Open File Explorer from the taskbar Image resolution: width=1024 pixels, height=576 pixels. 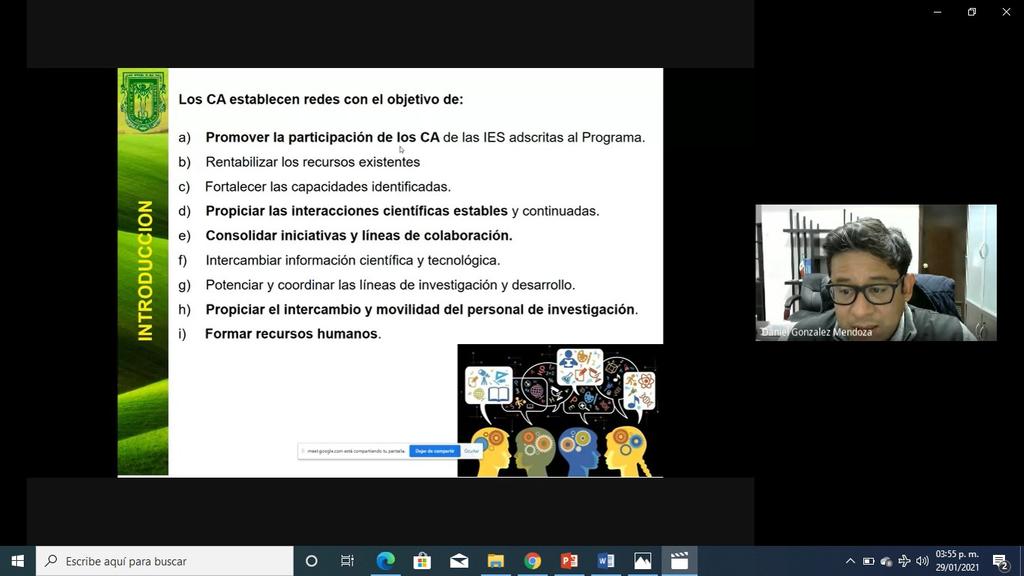point(494,561)
